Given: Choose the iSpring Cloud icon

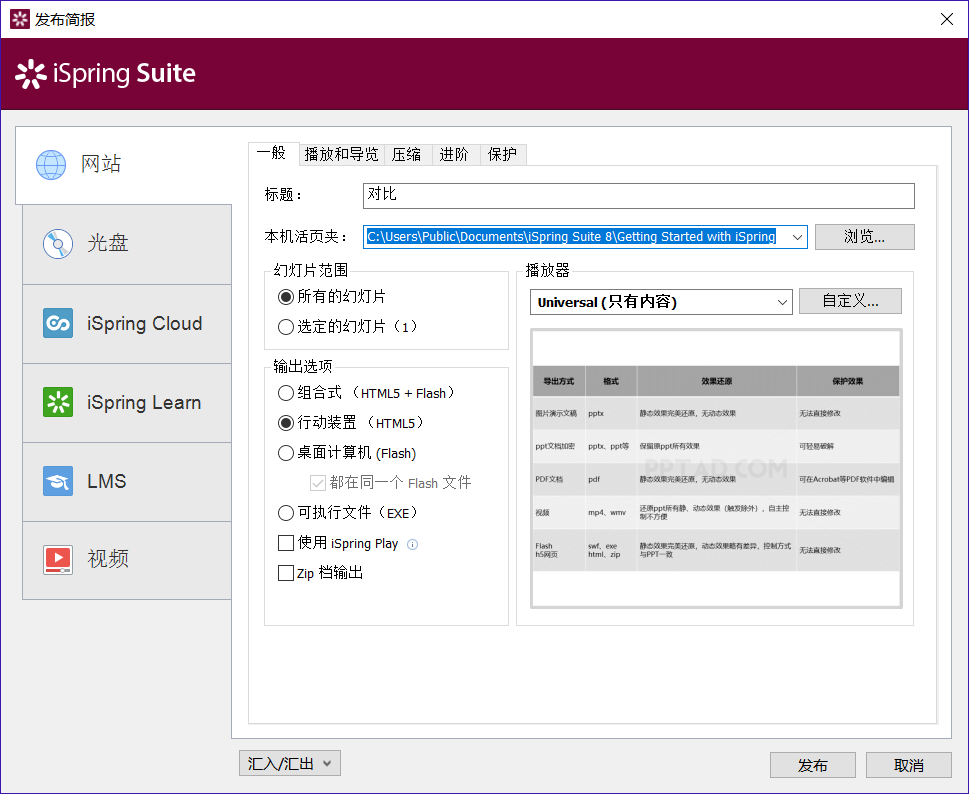Looking at the screenshot, I should [x=58, y=323].
